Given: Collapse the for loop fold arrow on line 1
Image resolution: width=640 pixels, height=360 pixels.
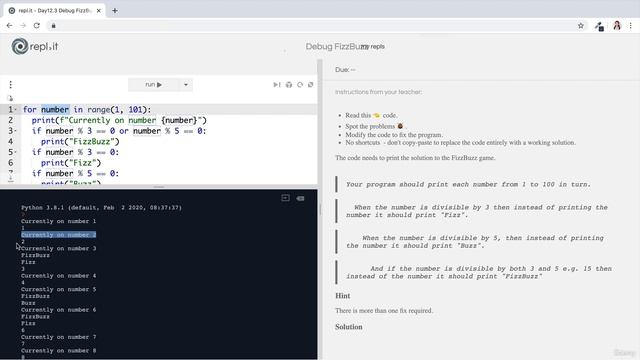Looking at the screenshot, I should 16,110.
